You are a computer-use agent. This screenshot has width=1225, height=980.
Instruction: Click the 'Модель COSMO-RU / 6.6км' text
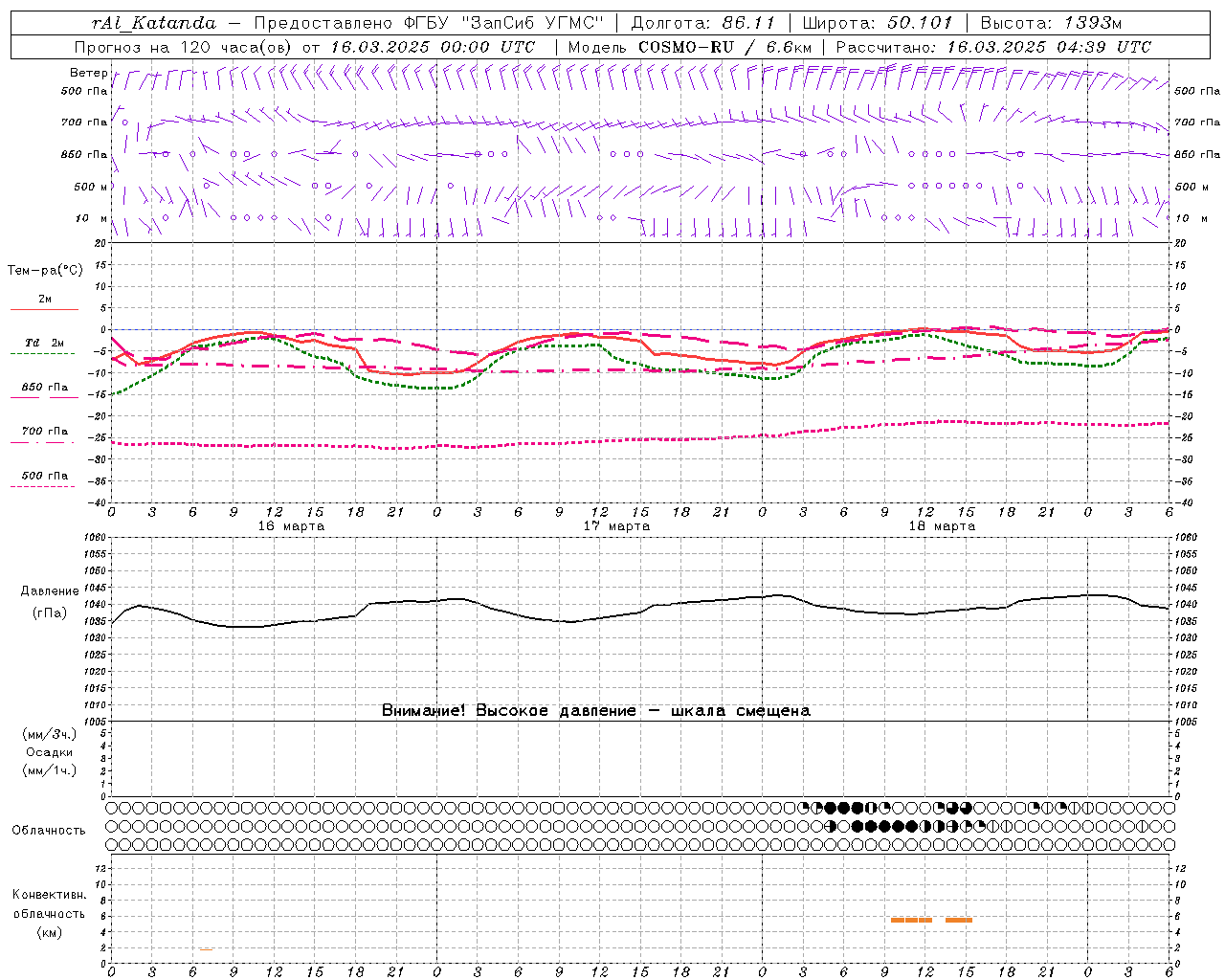tap(690, 47)
